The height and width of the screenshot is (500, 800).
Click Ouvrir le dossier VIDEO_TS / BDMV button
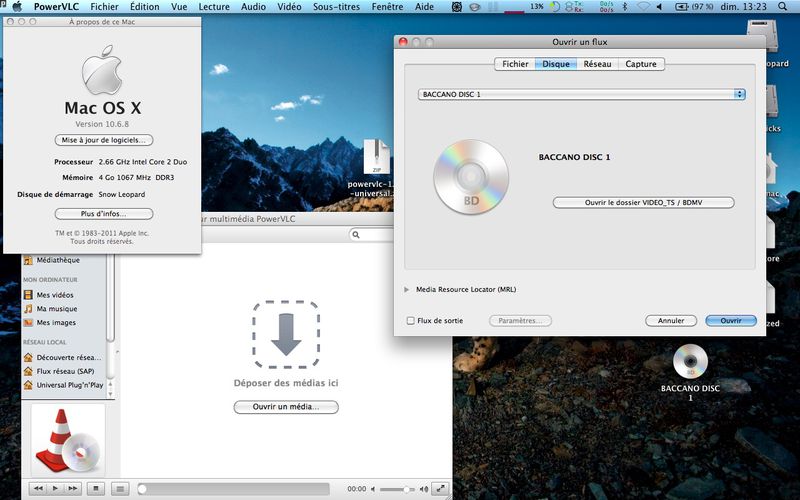[x=643, y=203]
